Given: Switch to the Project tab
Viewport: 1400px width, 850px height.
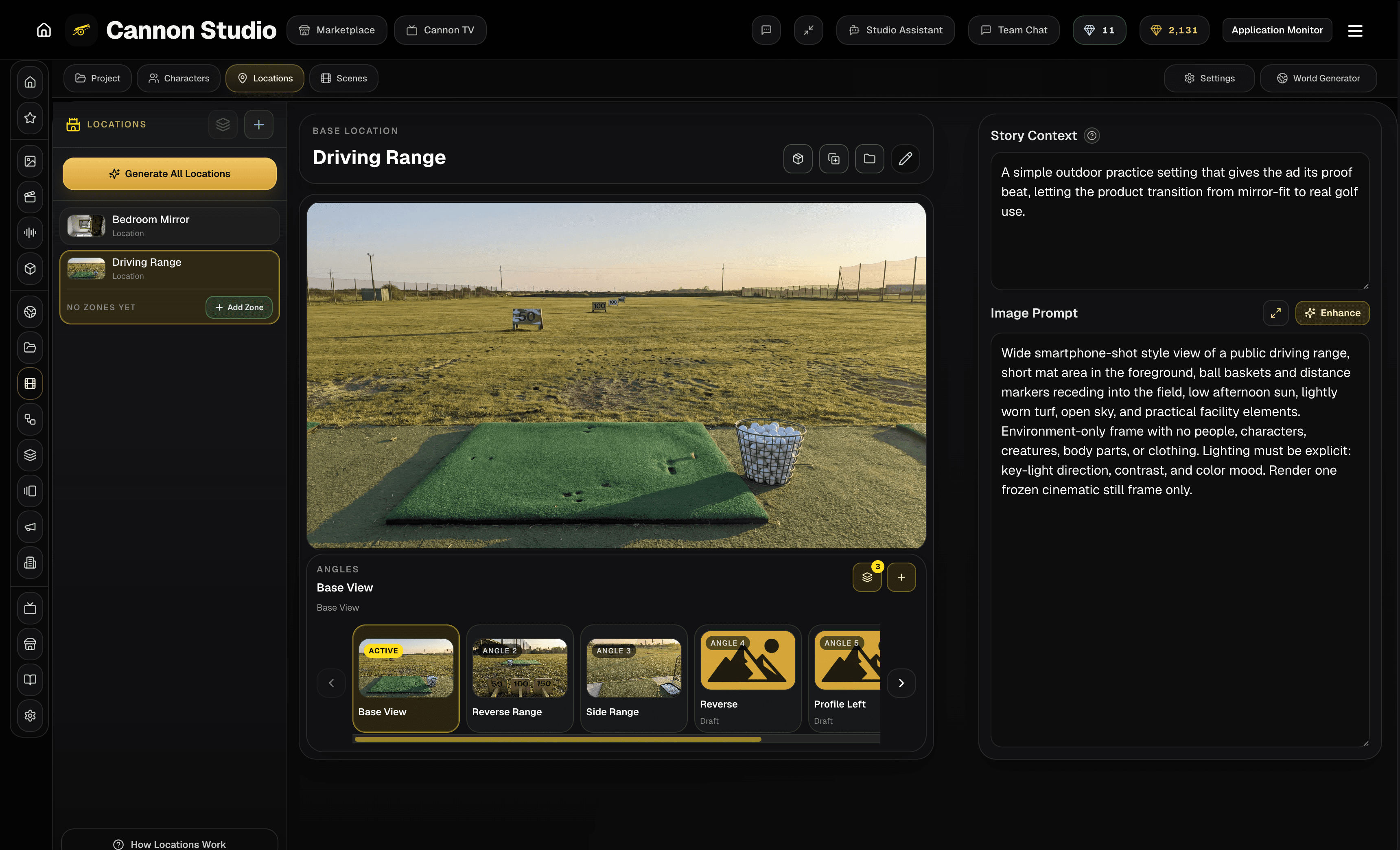Looking at the screenshot, I should [x=98, y=79].
